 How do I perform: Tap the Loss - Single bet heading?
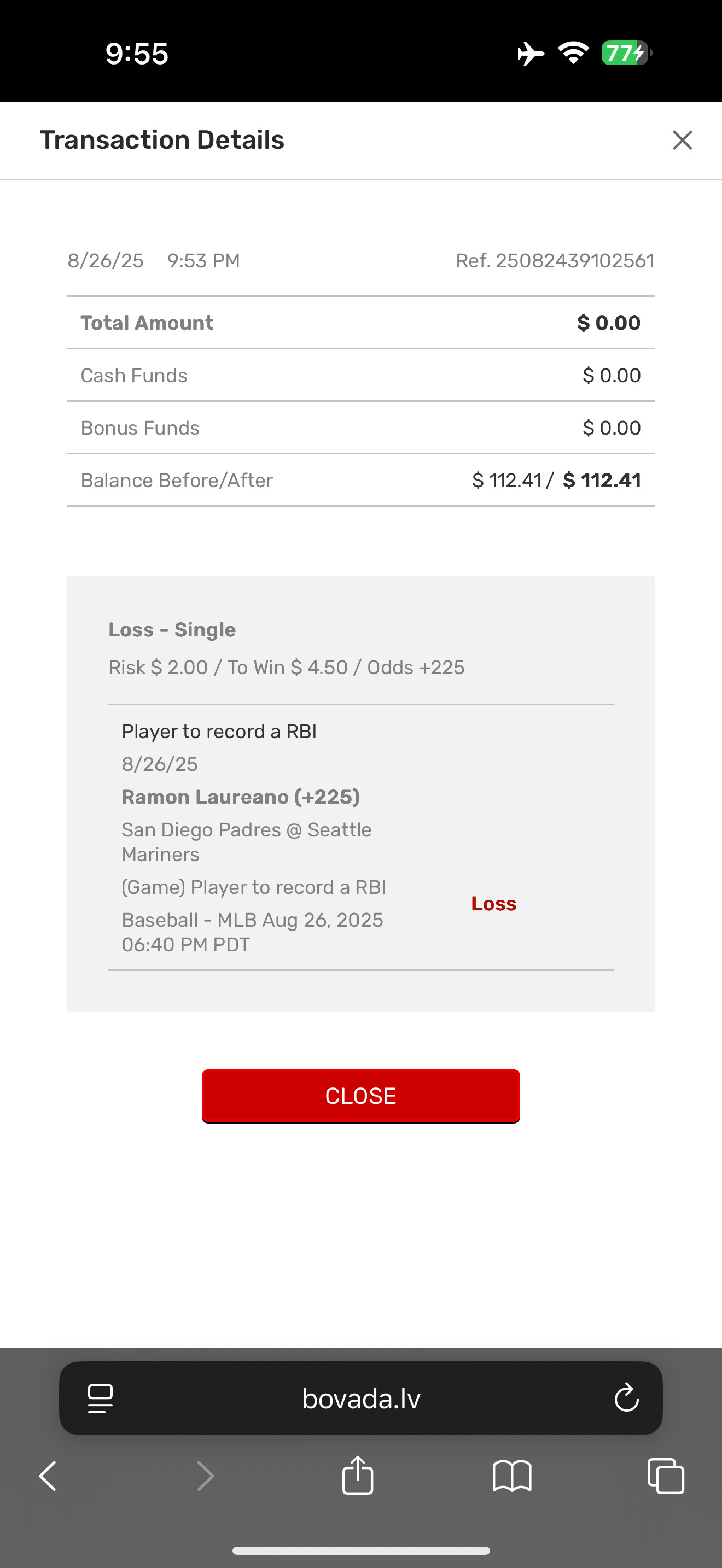click(172, 629)
